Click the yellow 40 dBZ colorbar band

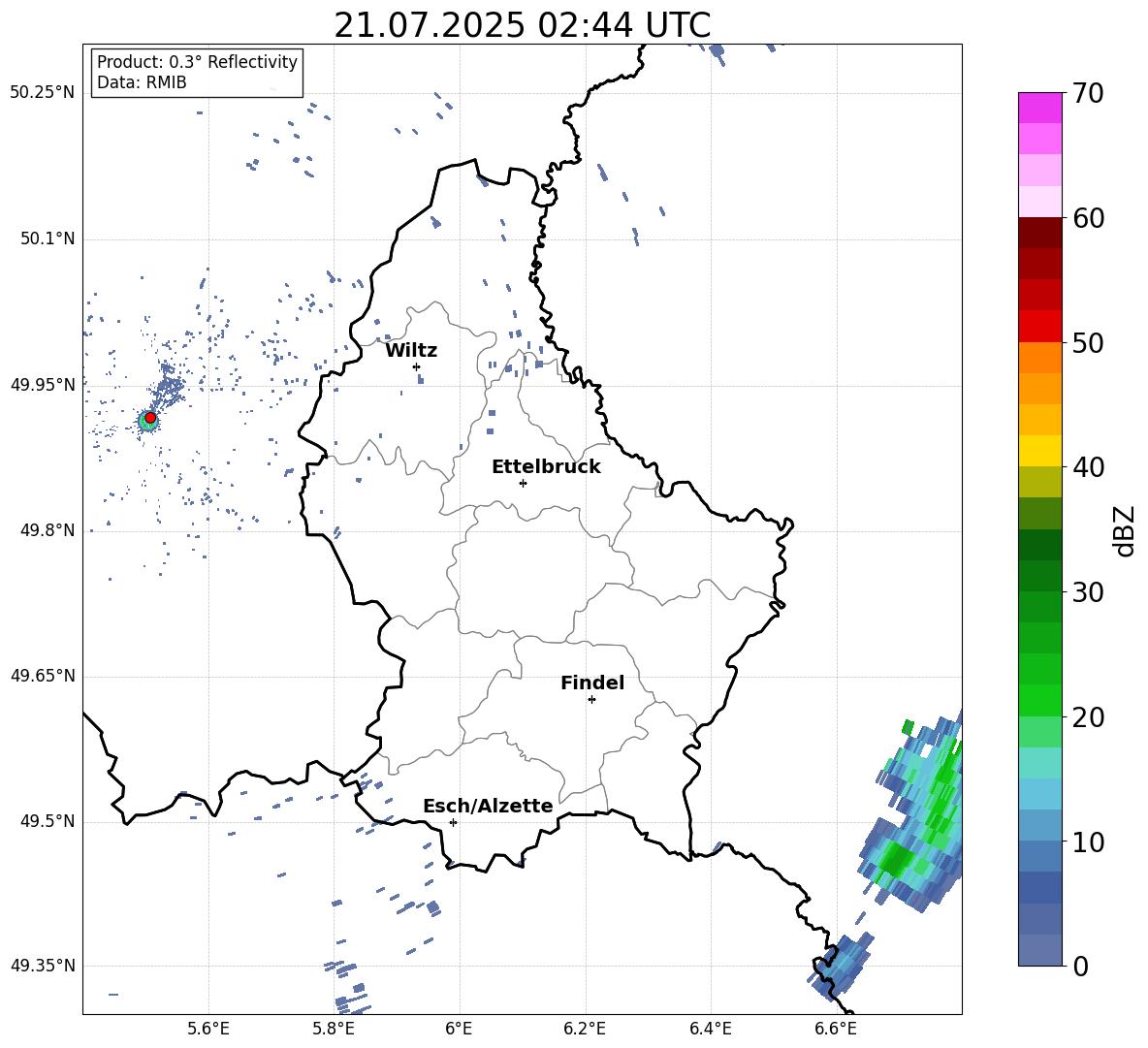tap(1039, 450)
